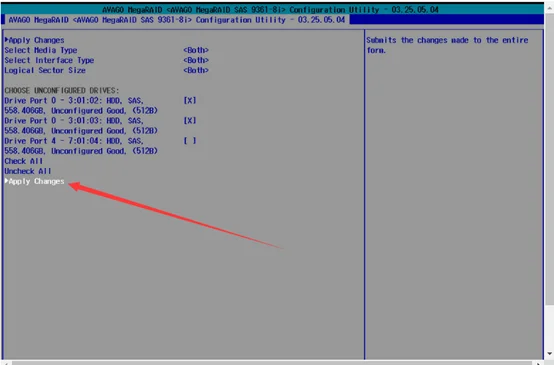554x365 pixels.
Task: Open the Logical Sector Size dropdown
Action: (x=196, y=70)
